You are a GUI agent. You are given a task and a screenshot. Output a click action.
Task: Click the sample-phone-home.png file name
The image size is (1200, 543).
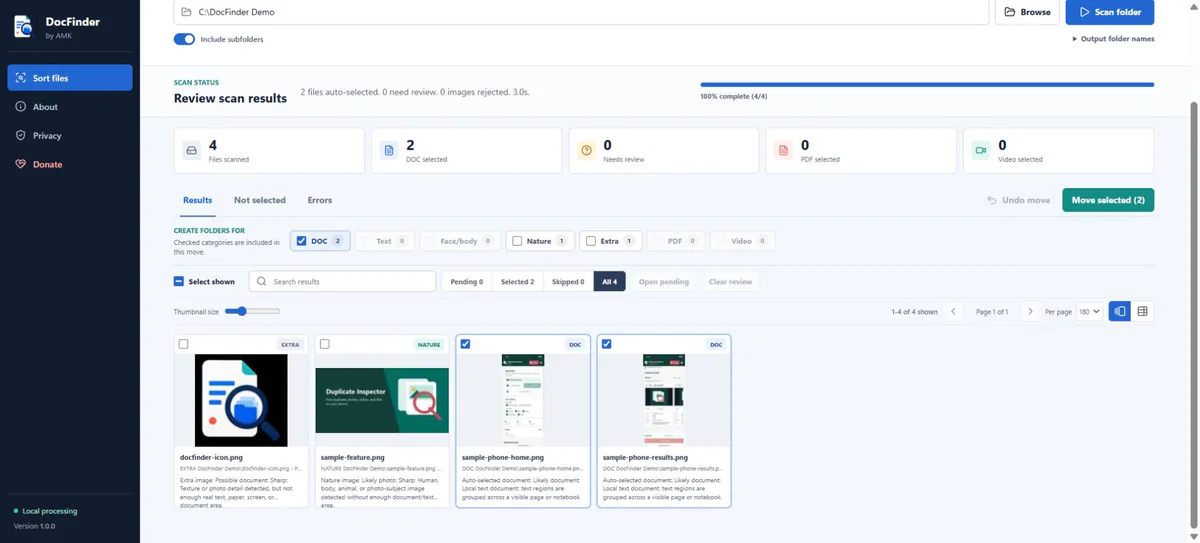[x=503, y=457]
